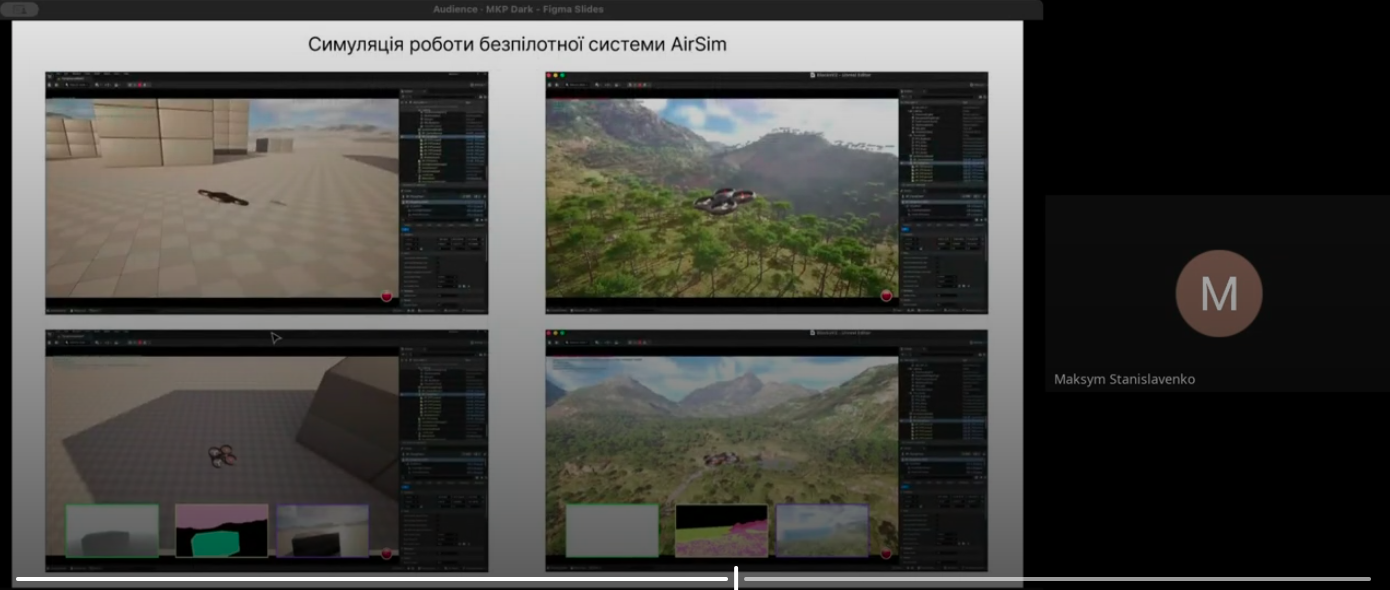This screenshot has height=590, width=1390.
Task: Select the purple-bordered camera view showing hazy landscape
Action: tap(823, 530)
